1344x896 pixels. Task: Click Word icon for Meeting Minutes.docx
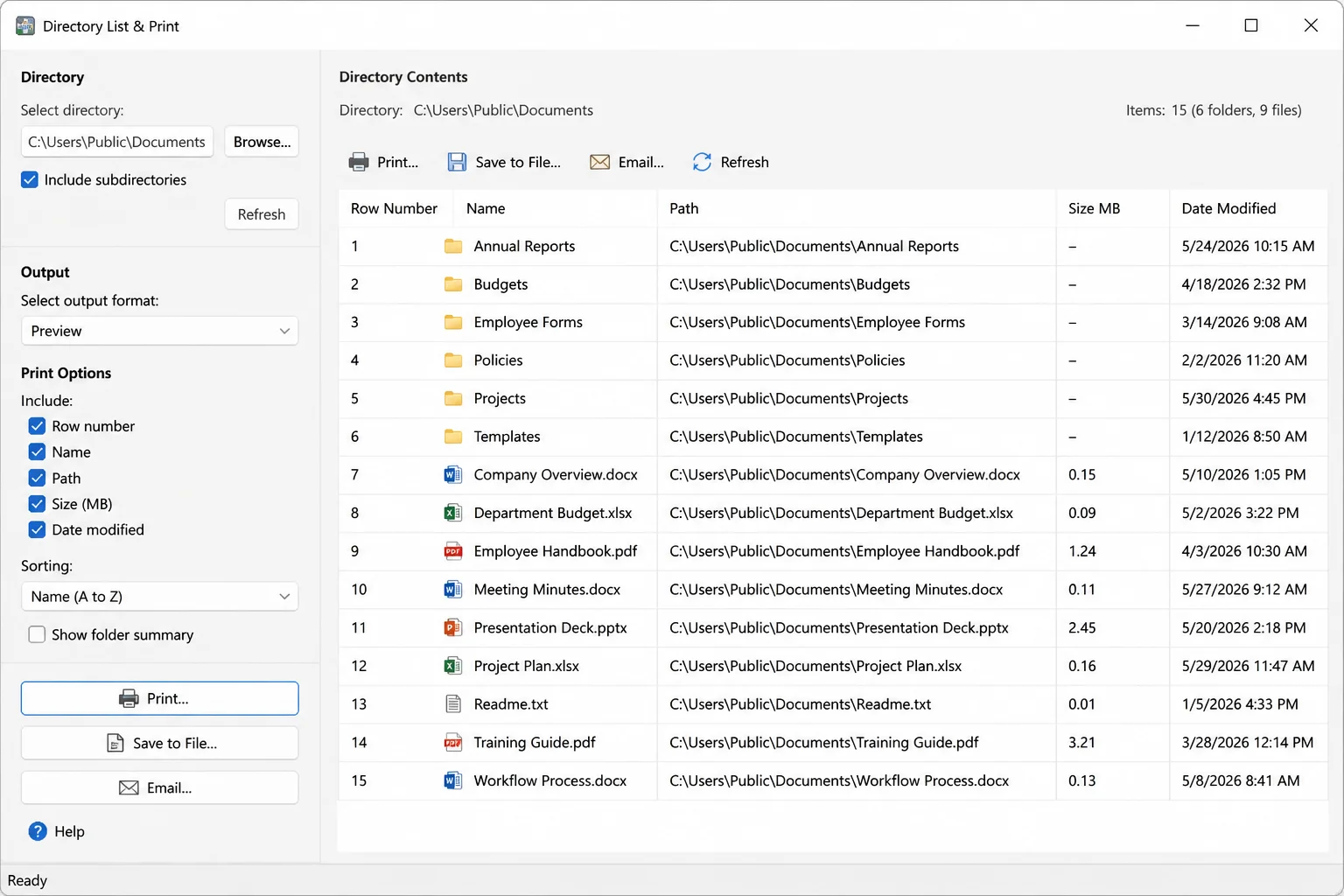[x=452, y=589]
